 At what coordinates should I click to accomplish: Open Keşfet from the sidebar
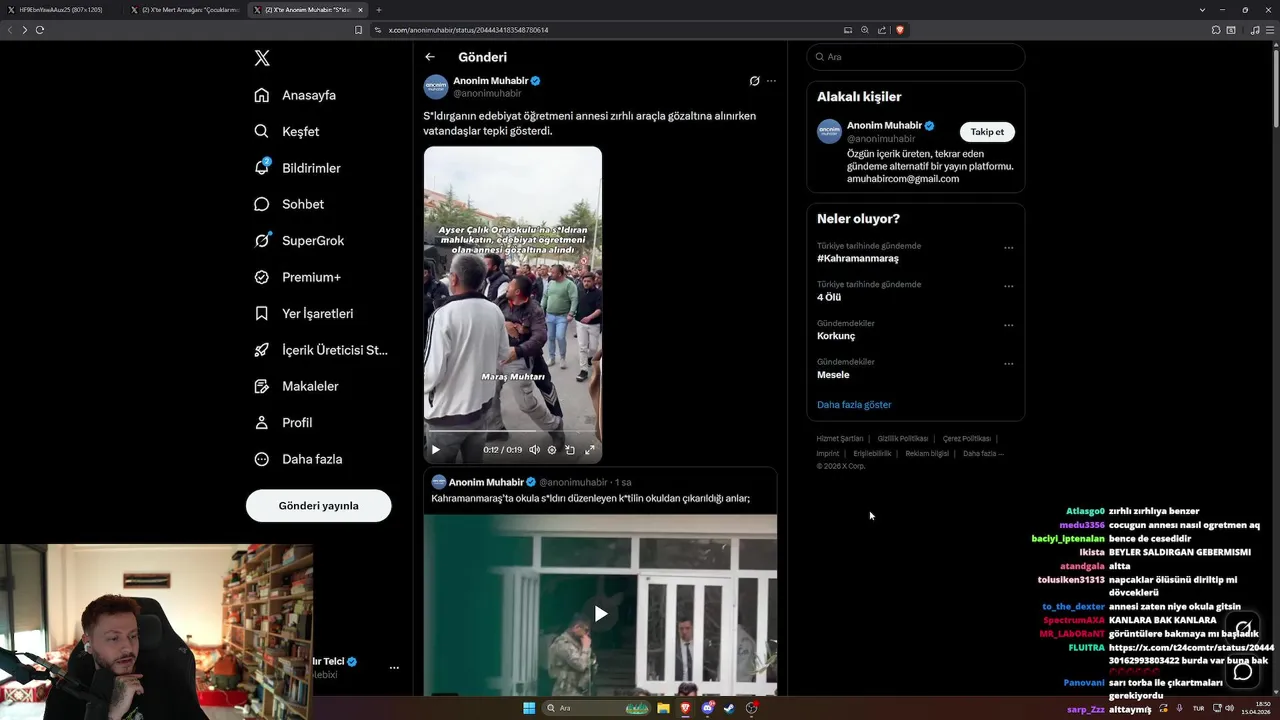(287, 131)
